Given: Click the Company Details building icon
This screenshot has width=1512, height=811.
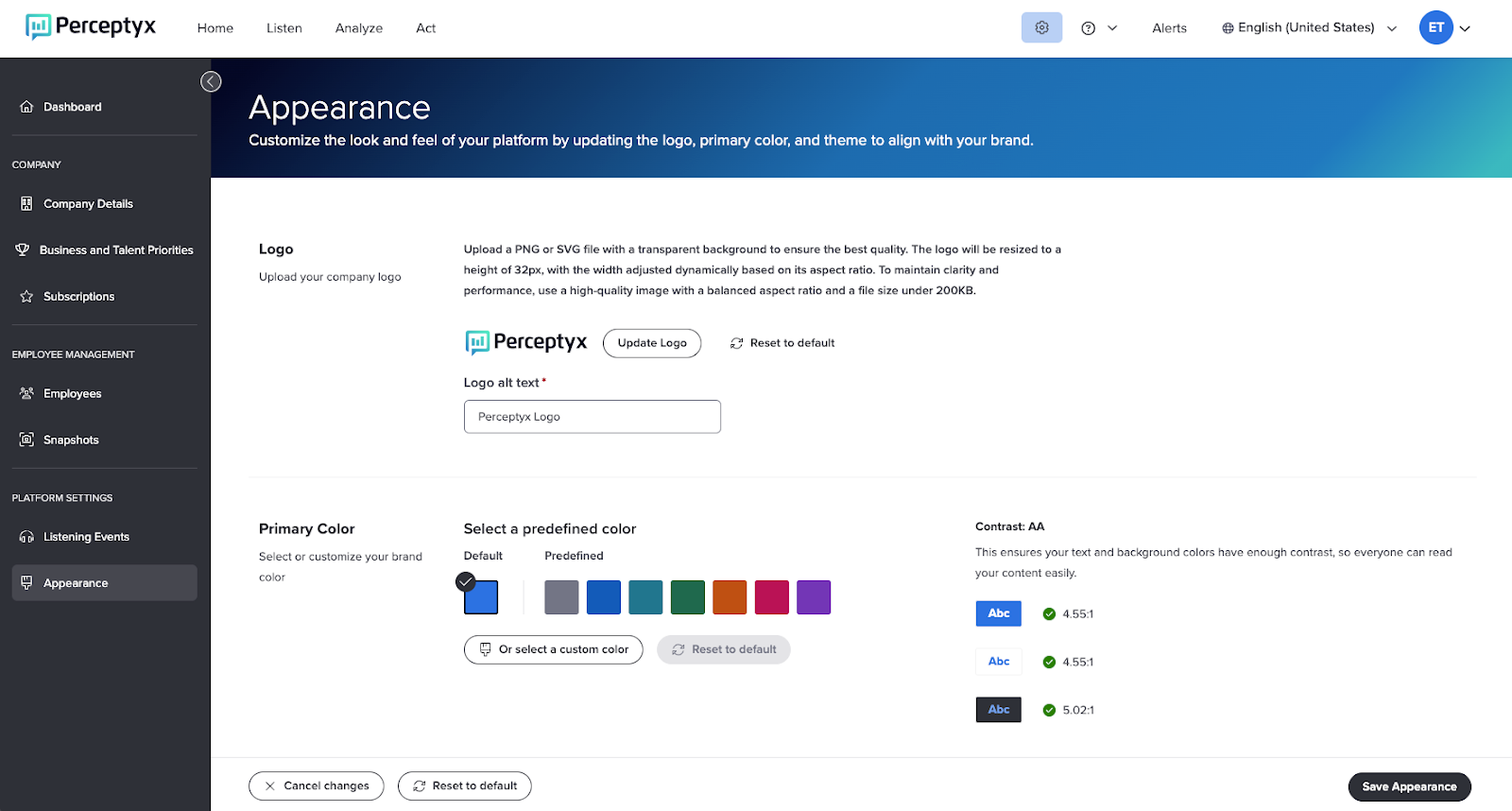Looking at the screenshot, I should point(26,203).
